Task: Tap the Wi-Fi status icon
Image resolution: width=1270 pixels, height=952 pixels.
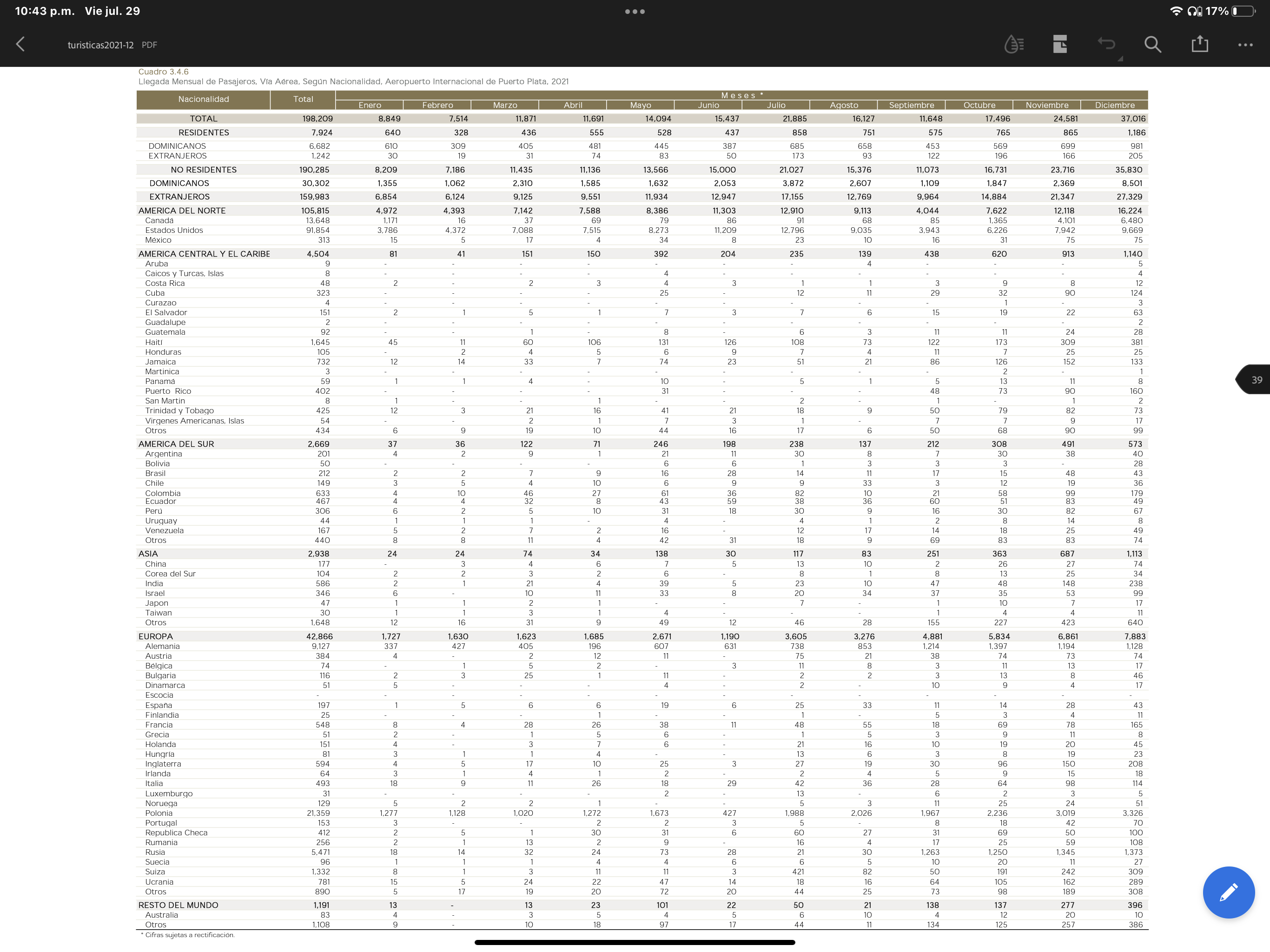Action: click(1176, 11)
